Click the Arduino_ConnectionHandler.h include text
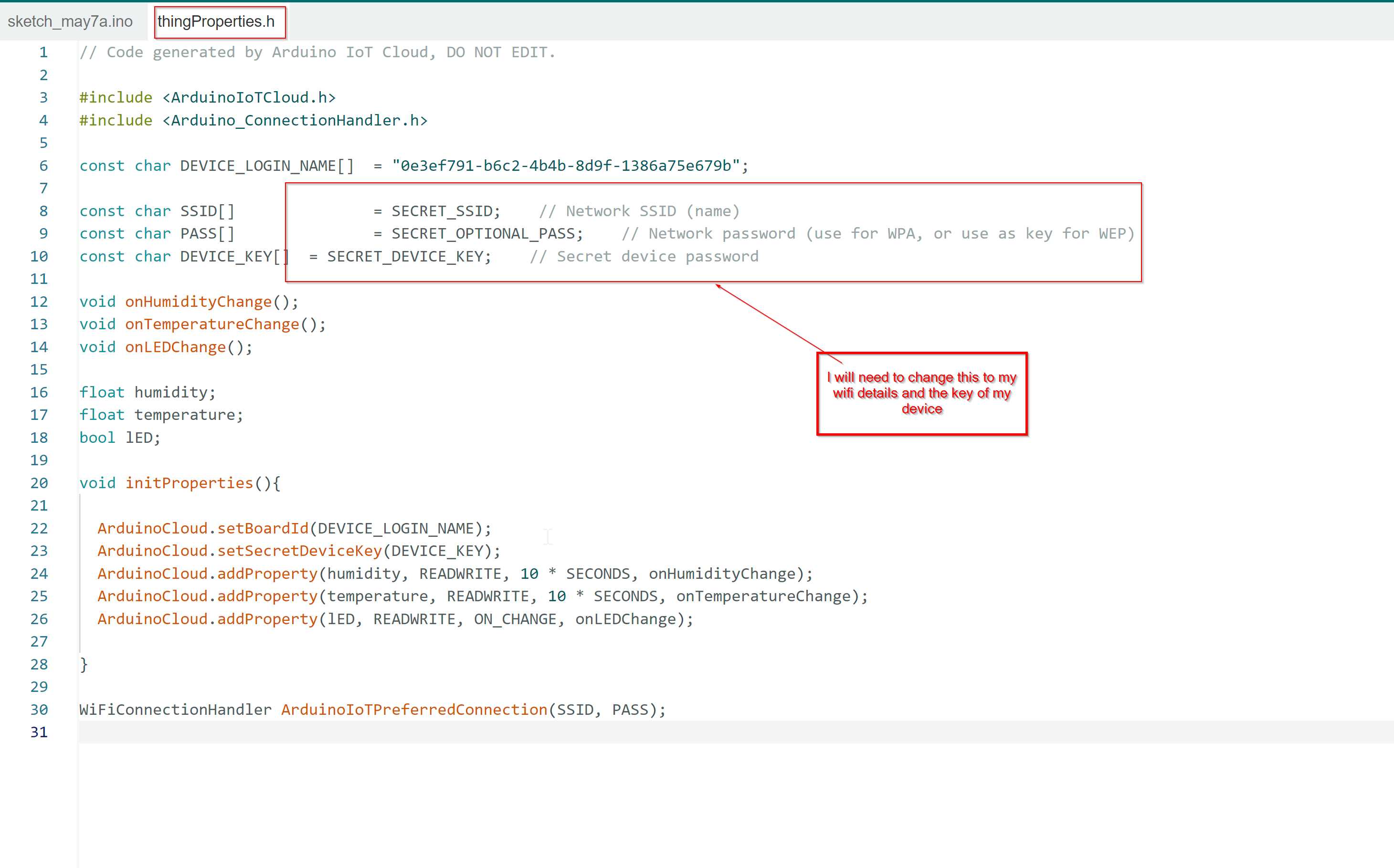Viewport: 1394px width, 868px height. tap(295, 121)
